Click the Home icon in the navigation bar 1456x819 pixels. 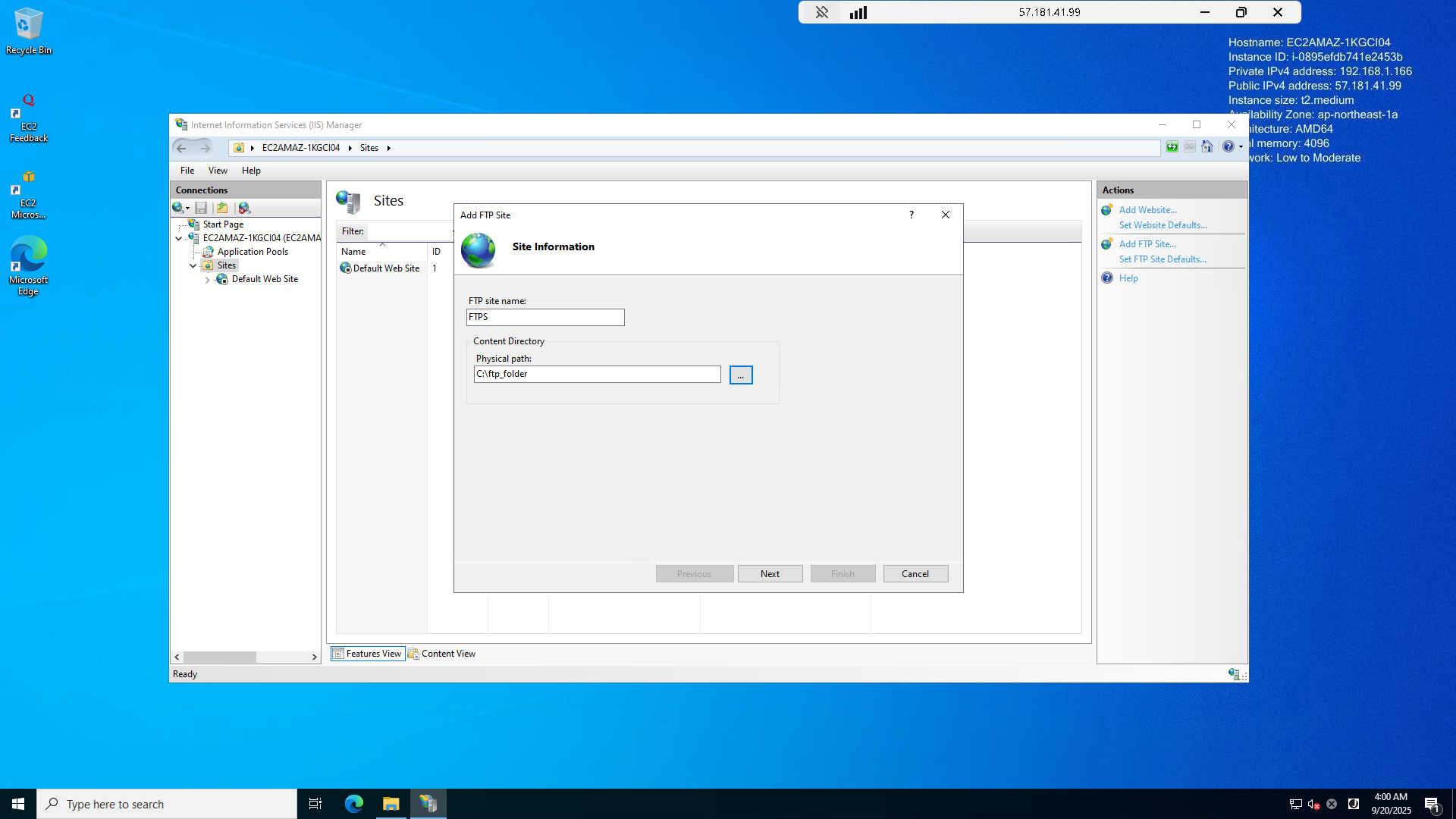point(1207,147)
